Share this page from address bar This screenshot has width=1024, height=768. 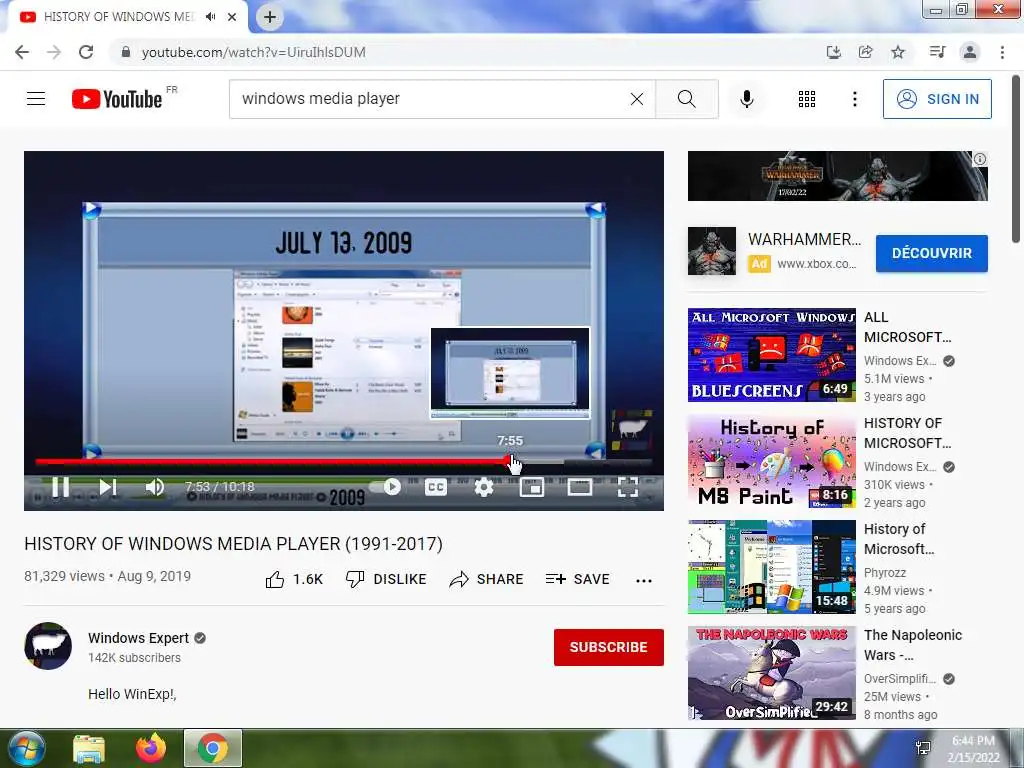[x=866, y=52]
